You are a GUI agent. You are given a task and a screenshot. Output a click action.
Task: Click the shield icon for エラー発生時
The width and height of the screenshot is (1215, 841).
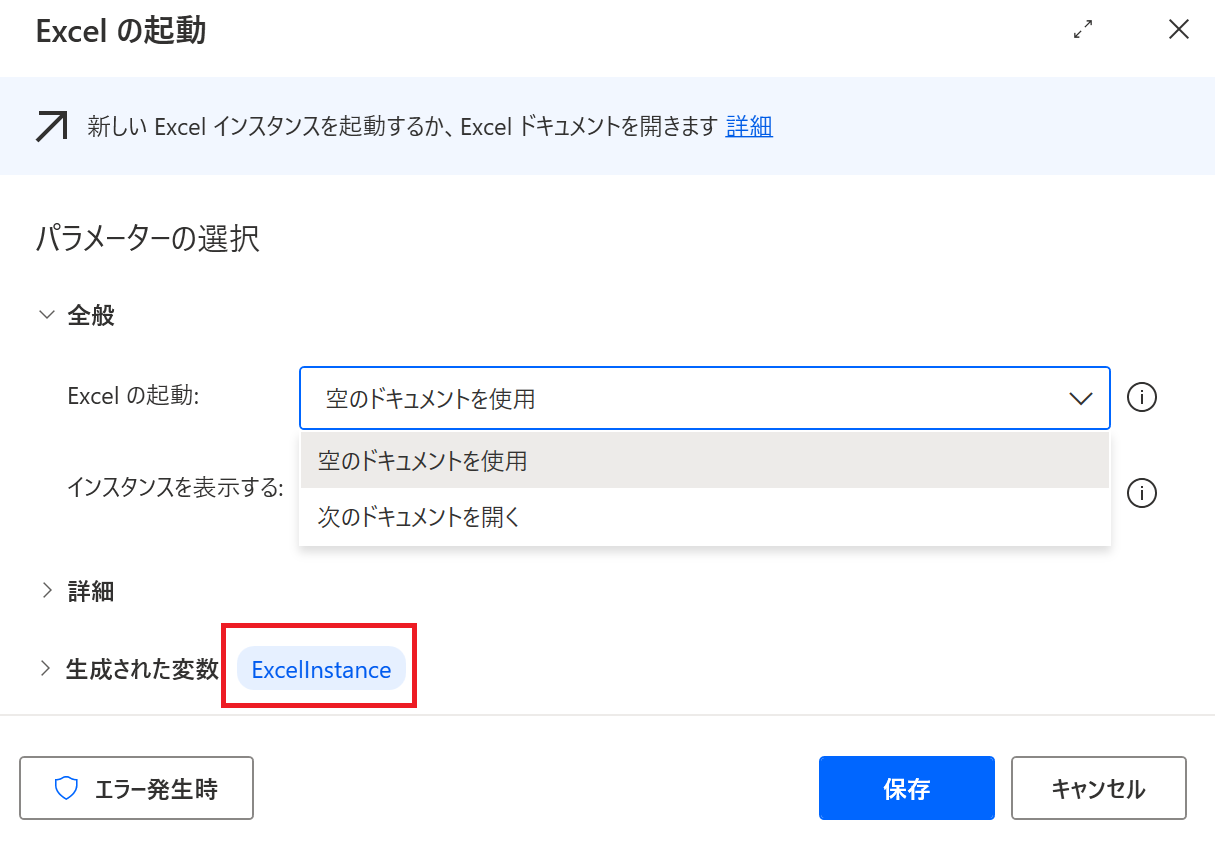click(66, 789)
